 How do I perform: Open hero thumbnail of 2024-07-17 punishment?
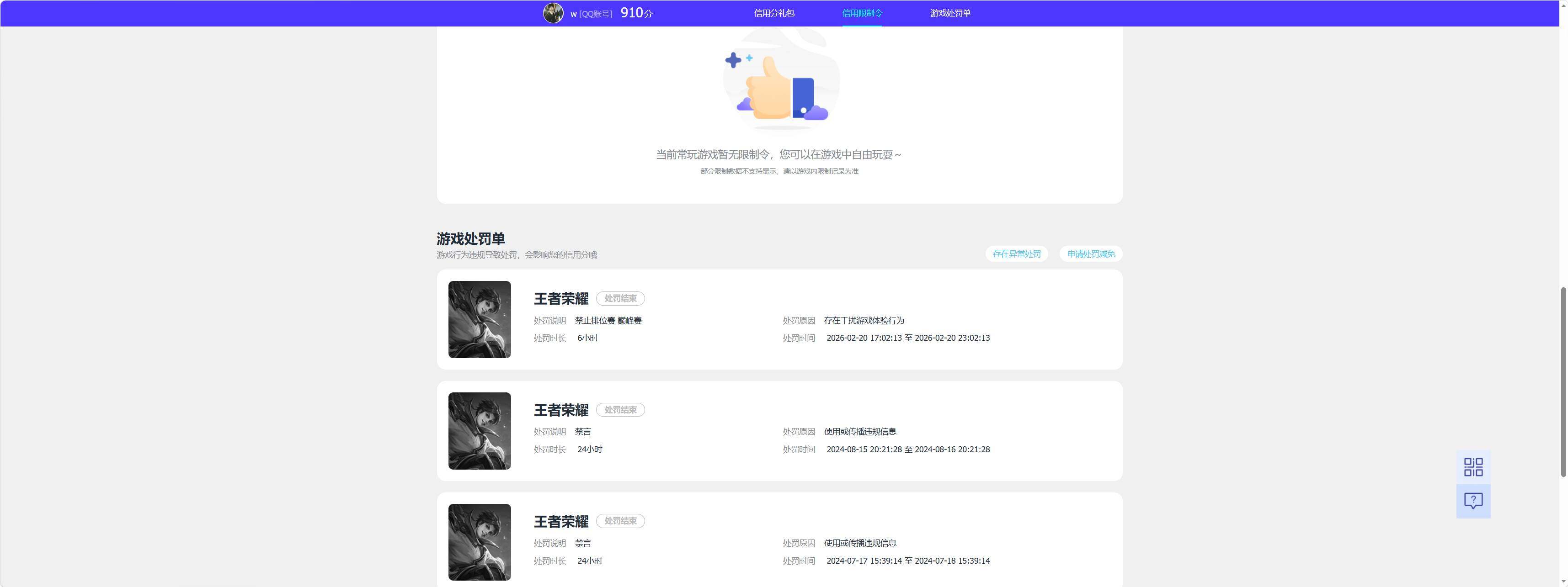(x=480, y=542)
